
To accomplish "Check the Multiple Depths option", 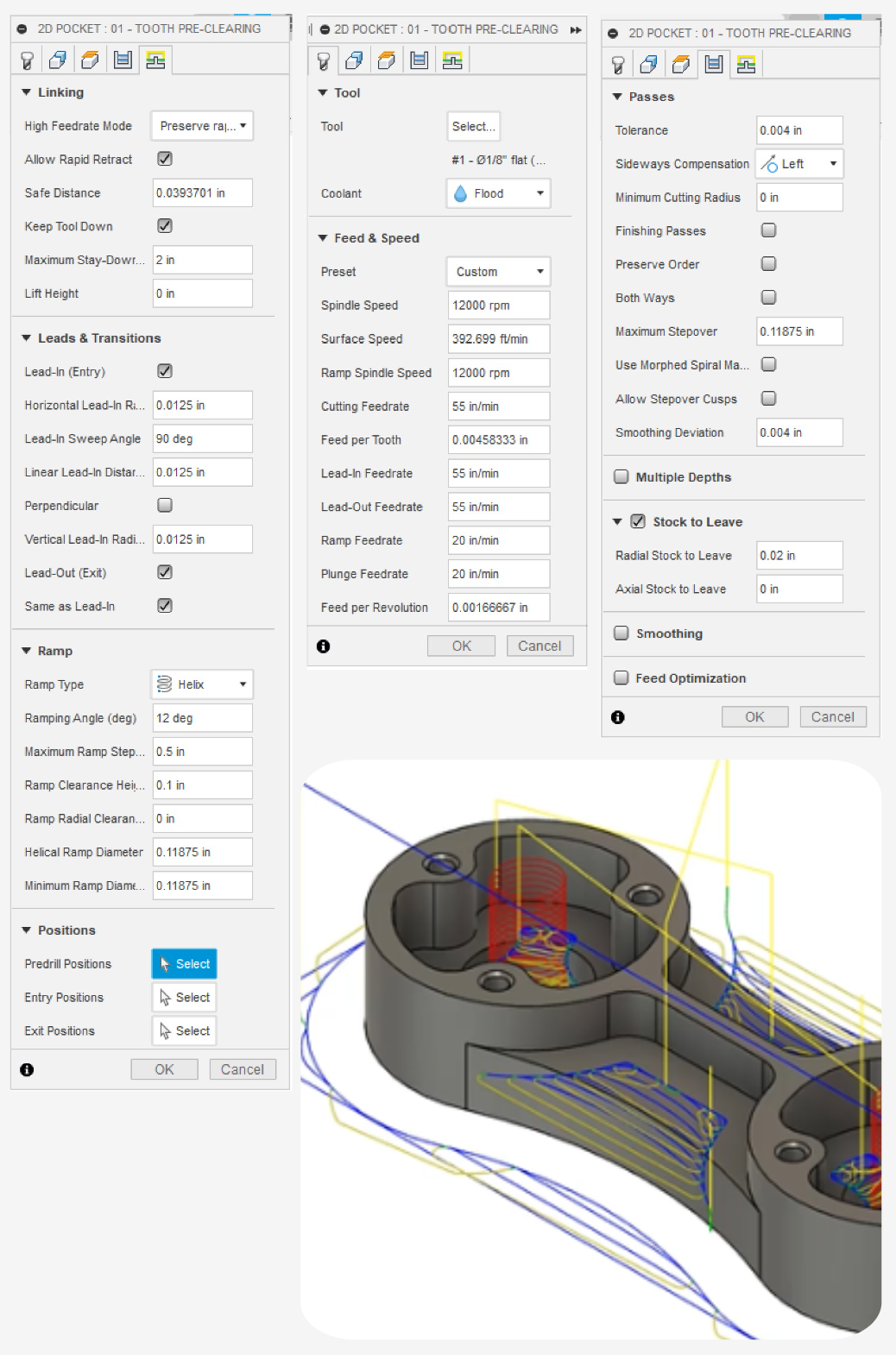I will pyautogui.click(x=621, y=477).
